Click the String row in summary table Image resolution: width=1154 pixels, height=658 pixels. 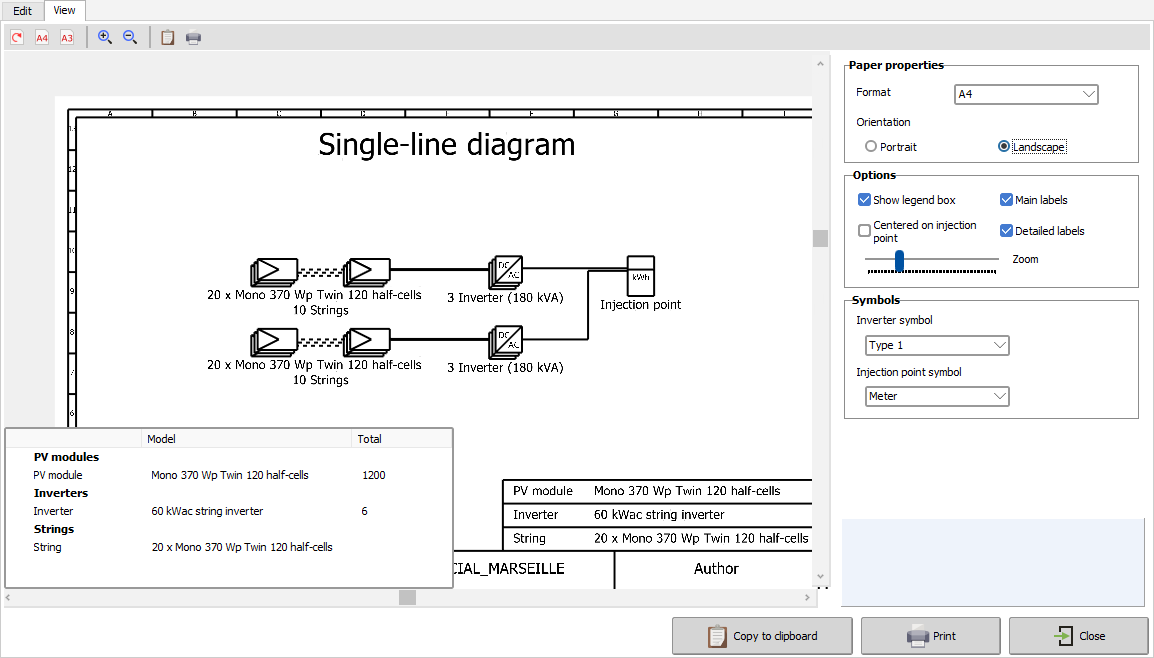tap(229, 548)
